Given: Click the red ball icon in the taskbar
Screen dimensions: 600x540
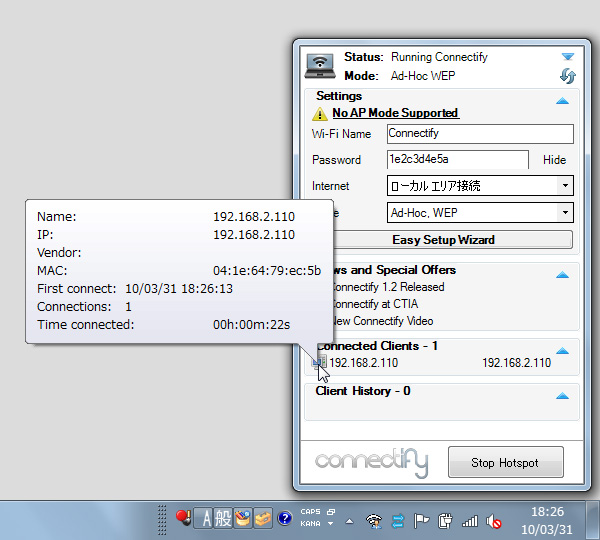Looking at the screenshot, I should (x=183, y=518).
